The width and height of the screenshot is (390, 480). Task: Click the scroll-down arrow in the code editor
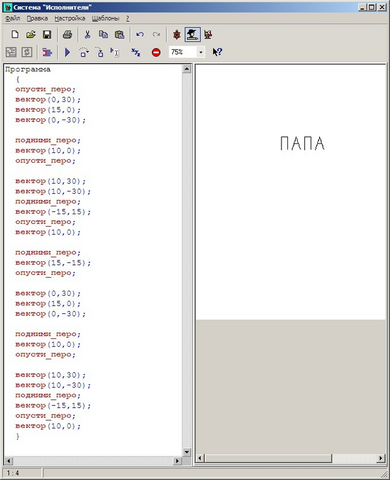(x=187, y=452)
